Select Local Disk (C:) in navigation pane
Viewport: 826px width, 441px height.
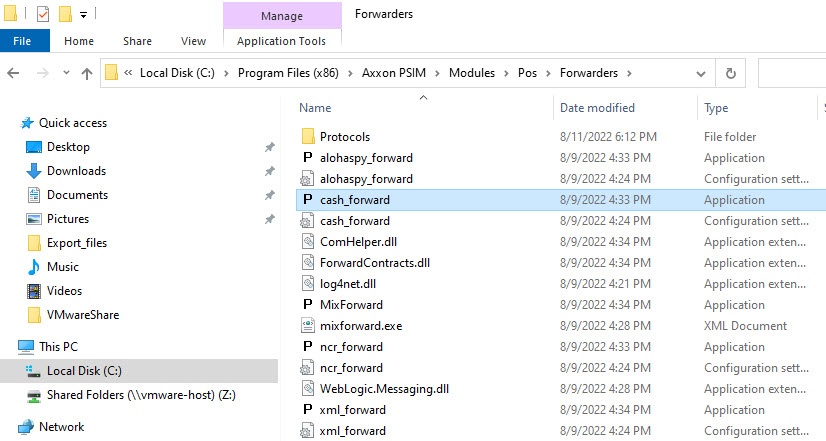pyautogui.click(x=83, y=371)
